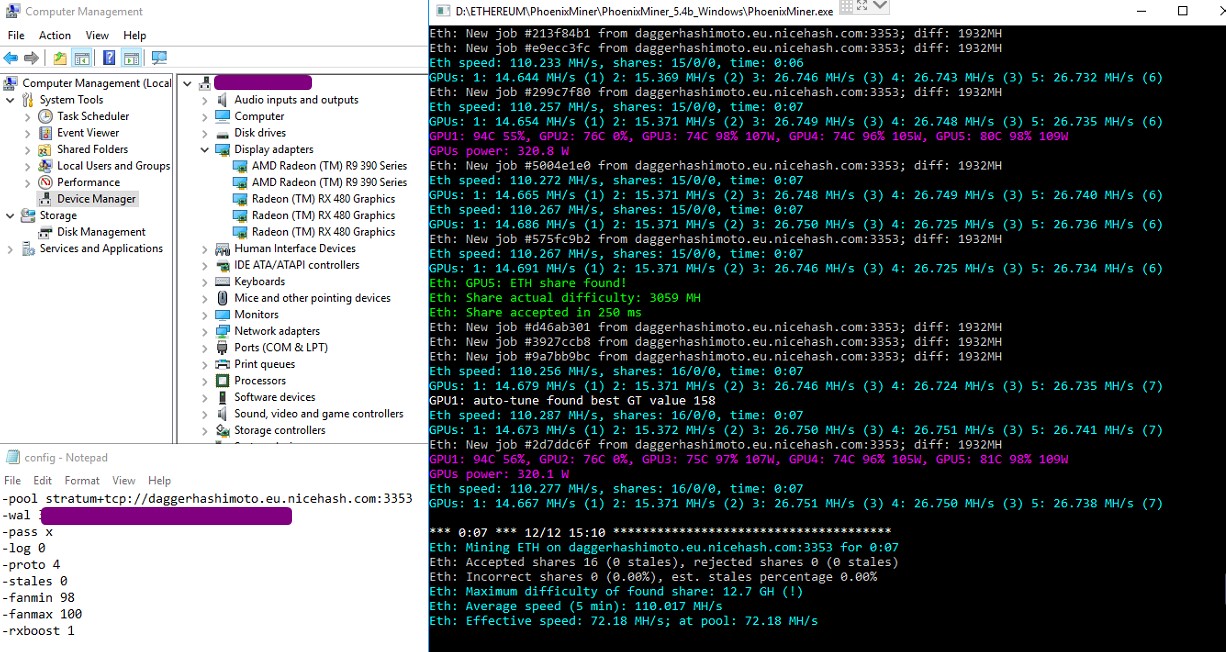Open the Notepad Edit menu
The width and height of the screenshot is (1226, 652).
coord(43,481)
